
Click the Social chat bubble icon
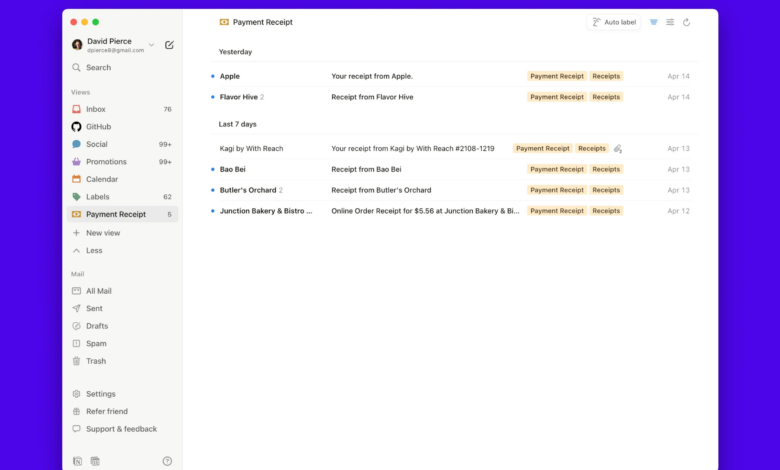76,144
